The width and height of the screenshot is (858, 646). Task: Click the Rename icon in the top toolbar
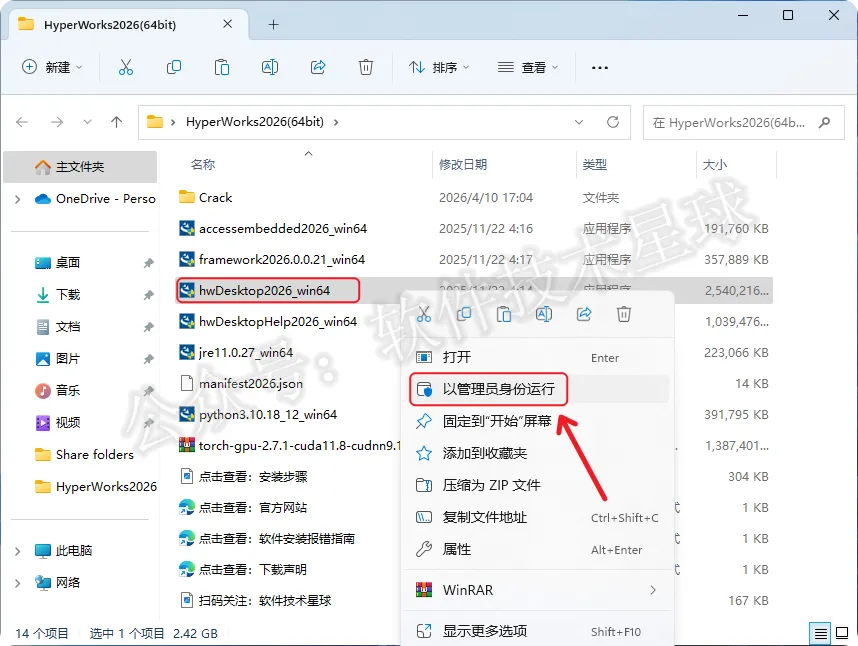tap(270, 67)
